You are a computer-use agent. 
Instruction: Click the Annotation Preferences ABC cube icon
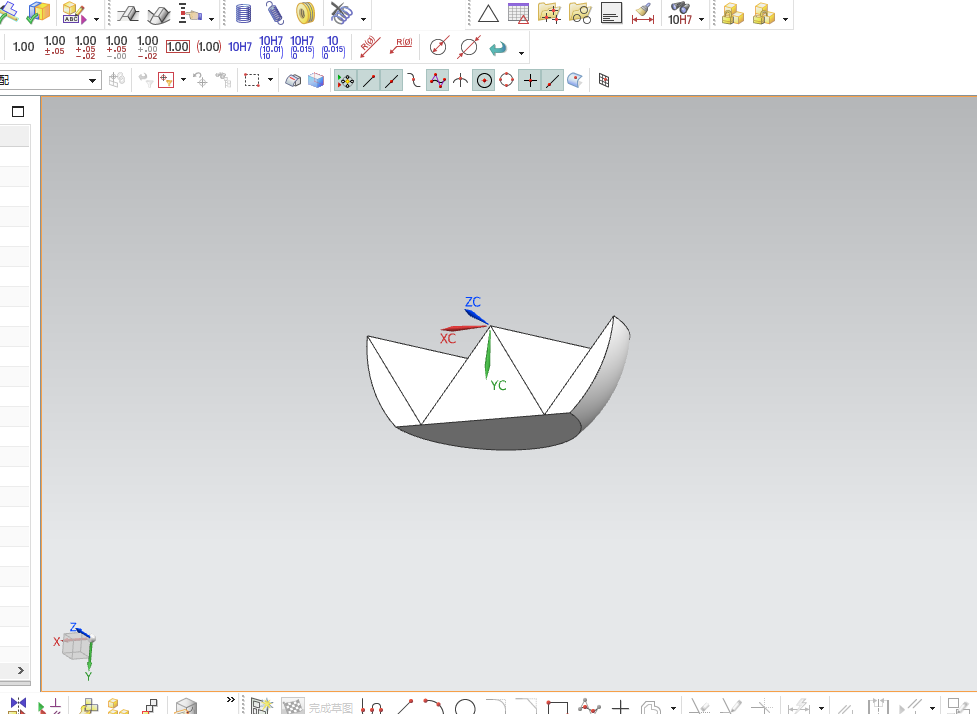pyautogui.click(x=74, y=13)
